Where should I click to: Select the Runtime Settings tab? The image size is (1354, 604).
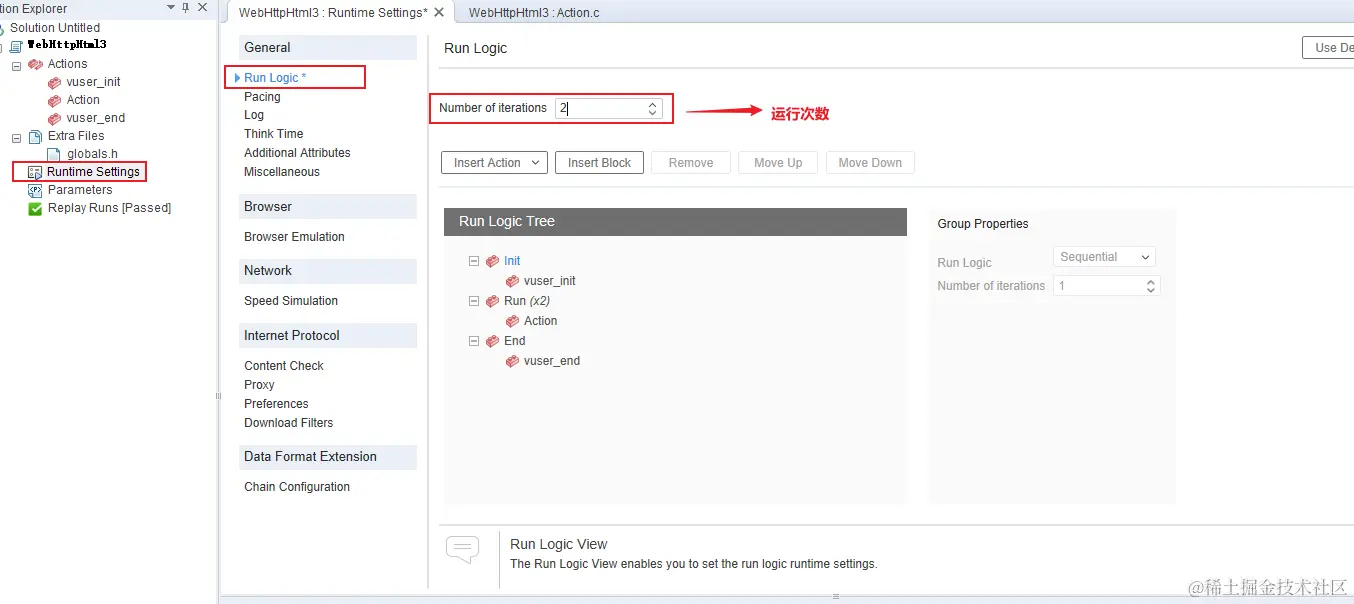click(x=333, y=13)
